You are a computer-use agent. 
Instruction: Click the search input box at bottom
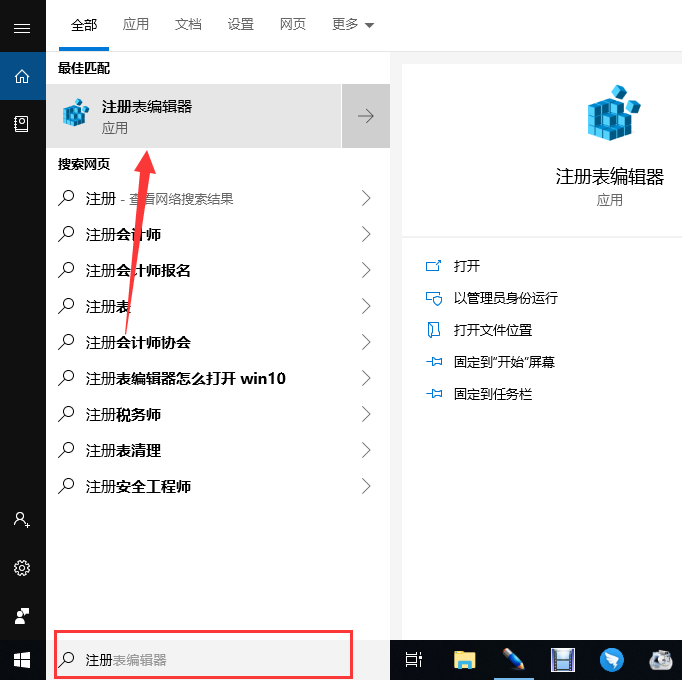tap(204, 660)
